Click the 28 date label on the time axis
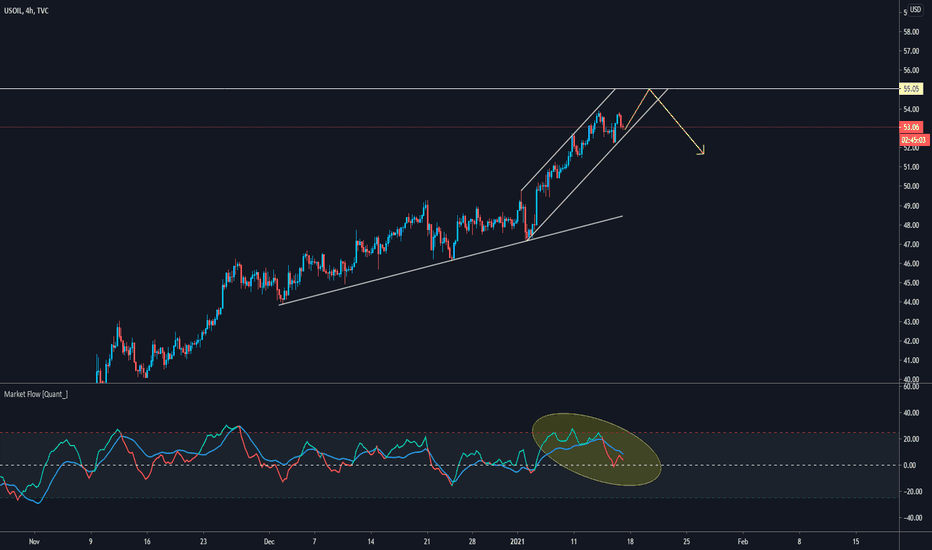The image size is (932, 550). click(x=473, y=542)
